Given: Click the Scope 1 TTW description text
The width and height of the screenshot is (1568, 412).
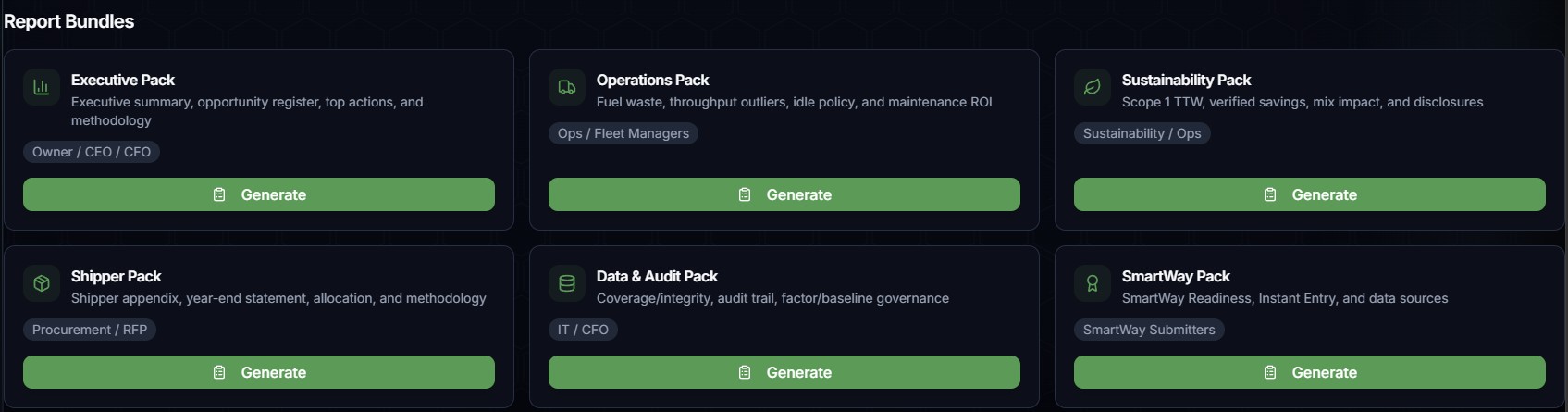Looking at the screenshot, I should click(1303, 102).
